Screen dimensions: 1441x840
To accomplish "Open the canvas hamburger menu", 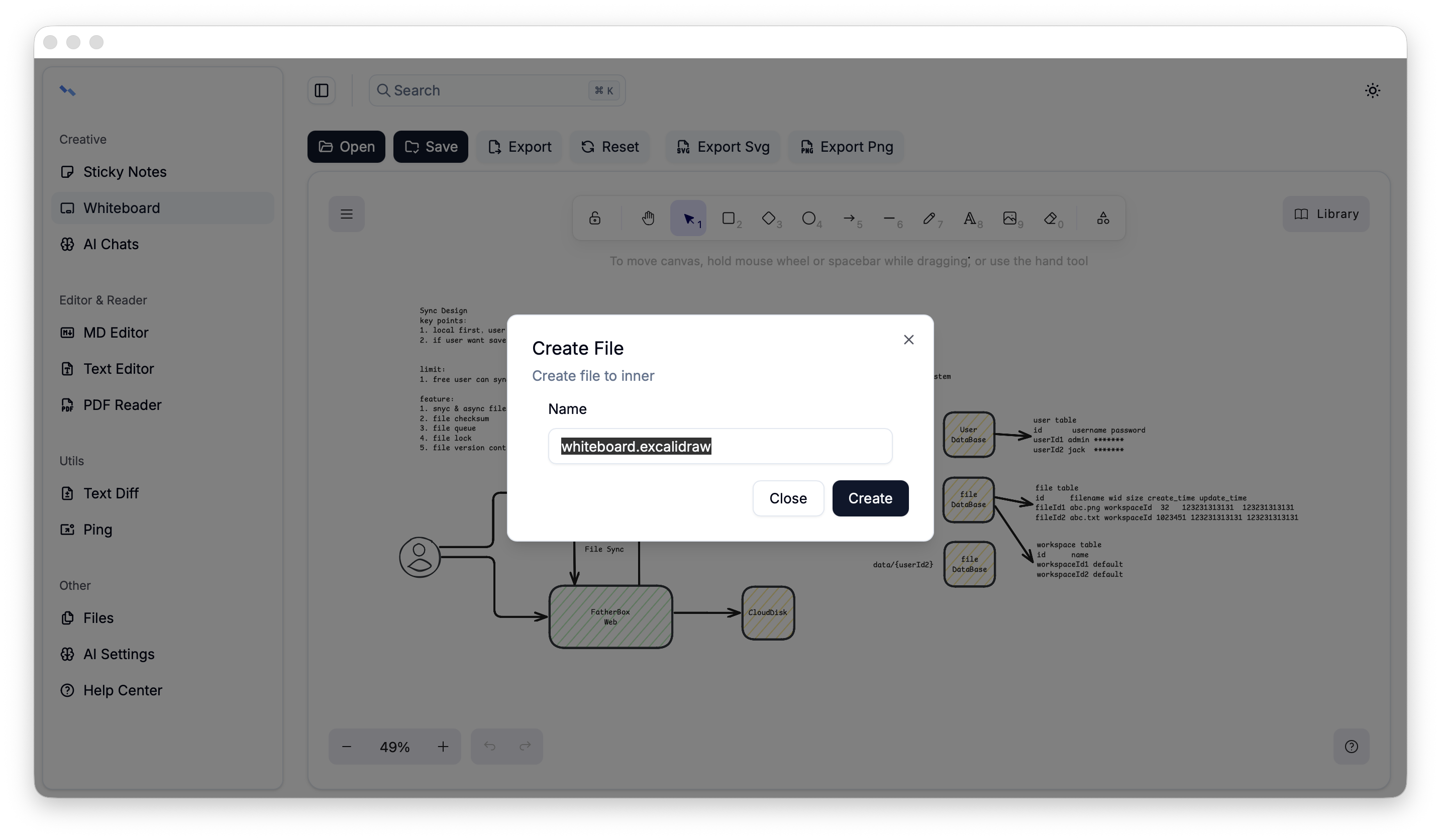I will [x=347, y=214].
